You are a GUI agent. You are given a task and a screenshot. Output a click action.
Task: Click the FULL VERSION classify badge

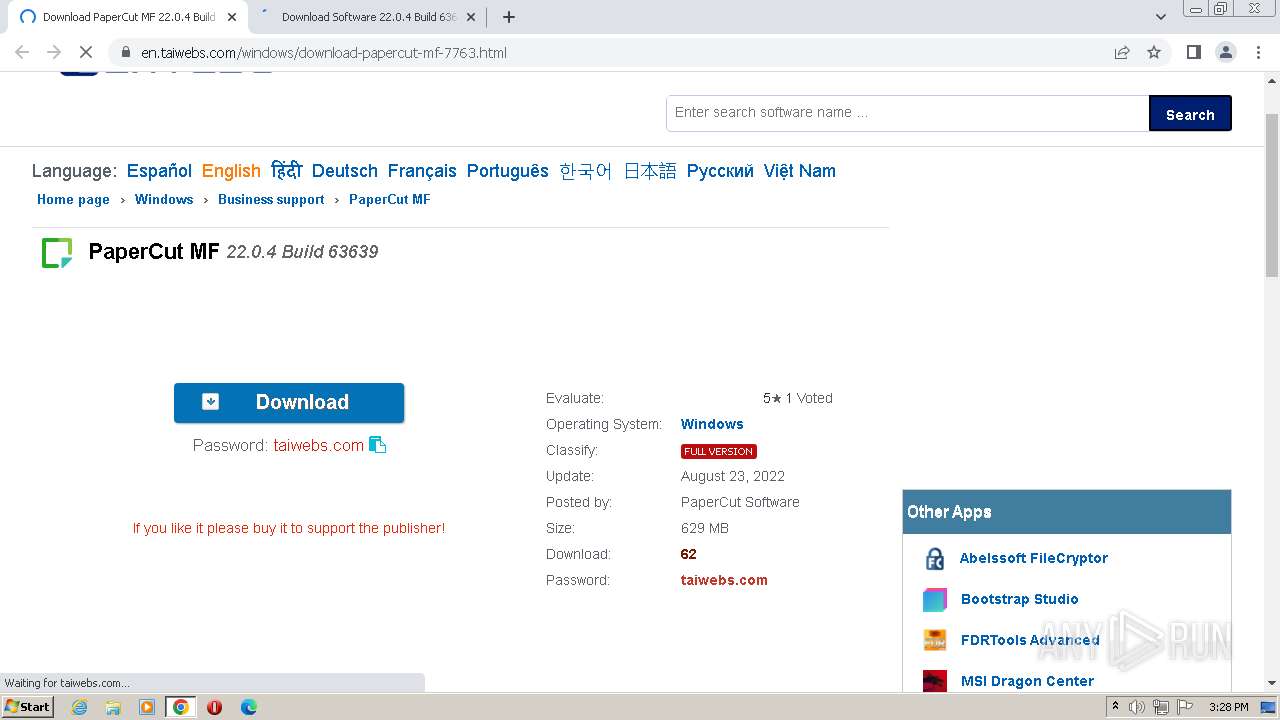719,451
